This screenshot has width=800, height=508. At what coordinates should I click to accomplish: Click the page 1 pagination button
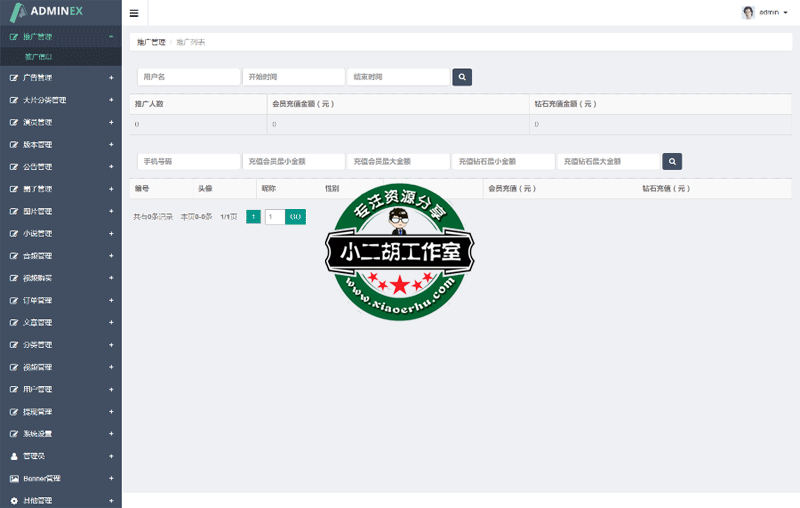tap(253, 216)
